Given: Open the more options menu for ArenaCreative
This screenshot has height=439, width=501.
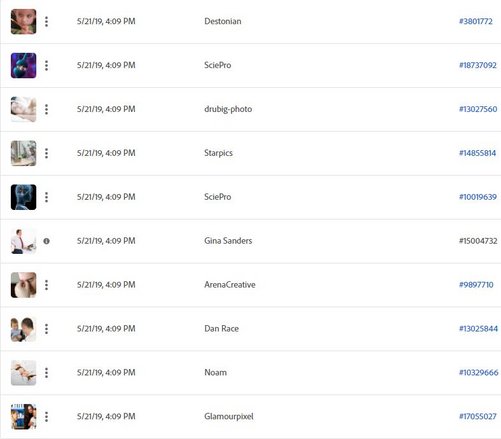Looking at the screenshot, I should 46,285.
